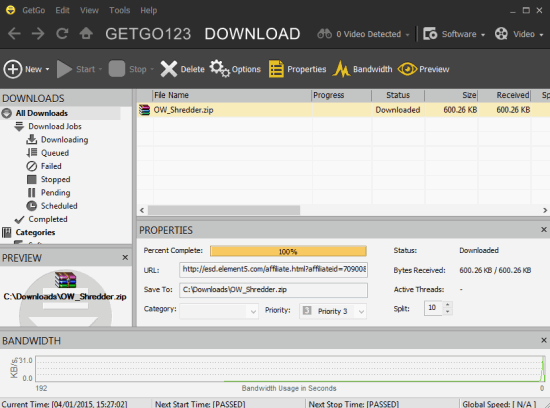The image size is (550, 408).
Task: Open the Stop dropdown arrow
Action: coord(152,69)
